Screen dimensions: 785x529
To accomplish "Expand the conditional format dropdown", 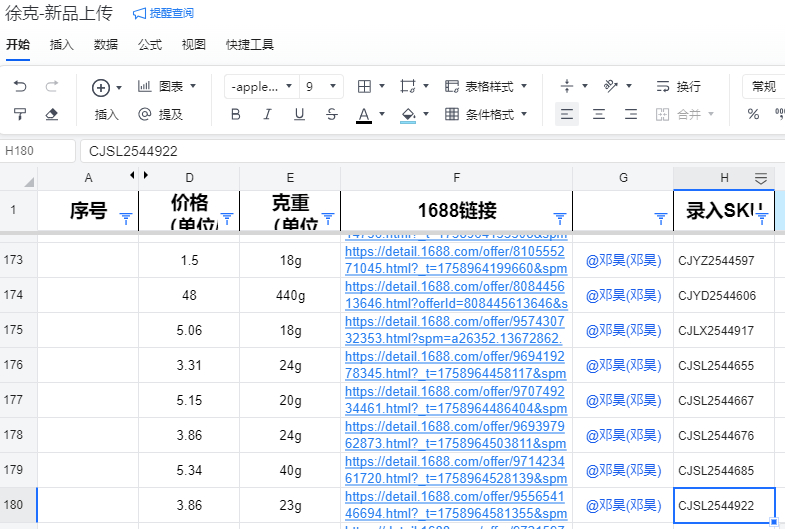I will pos(524,114).
